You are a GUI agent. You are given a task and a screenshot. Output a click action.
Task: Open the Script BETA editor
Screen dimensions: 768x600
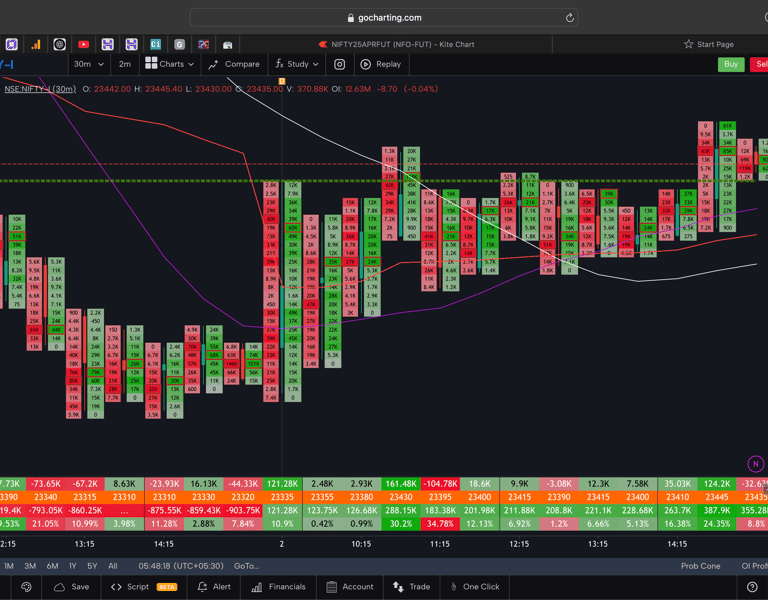coord(144,587)
